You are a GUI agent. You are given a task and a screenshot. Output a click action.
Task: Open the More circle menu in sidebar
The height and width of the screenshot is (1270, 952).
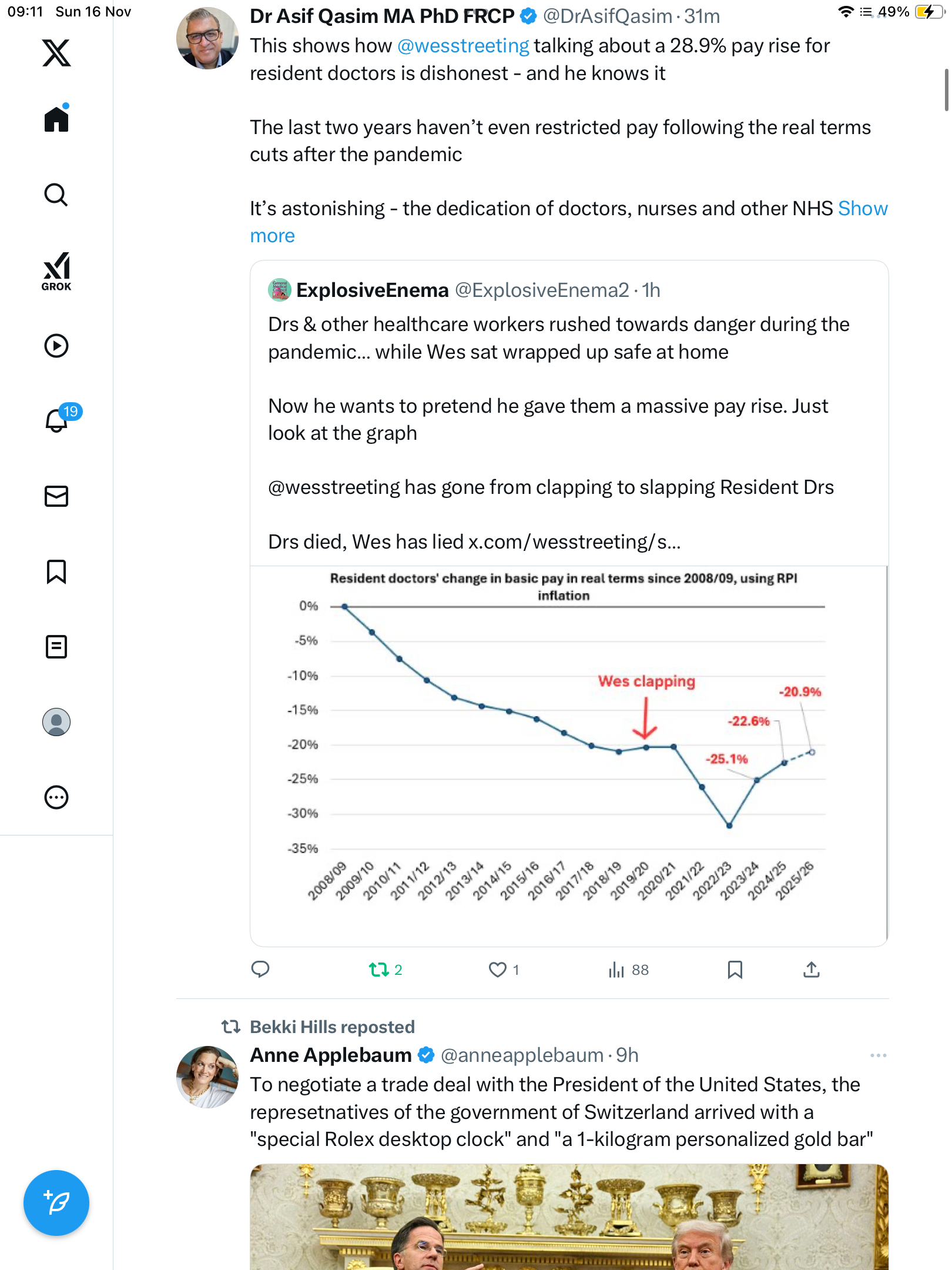56,797
